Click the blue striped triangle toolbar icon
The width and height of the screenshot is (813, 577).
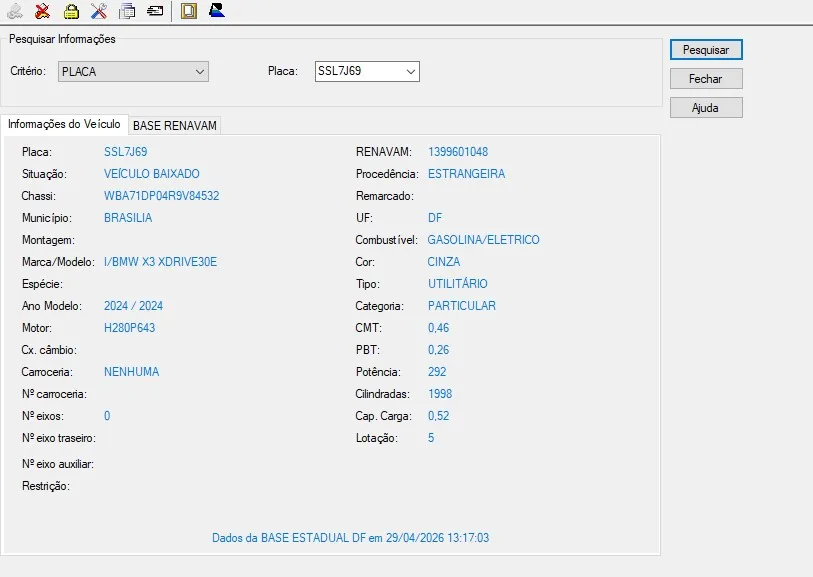click(217, 10)
